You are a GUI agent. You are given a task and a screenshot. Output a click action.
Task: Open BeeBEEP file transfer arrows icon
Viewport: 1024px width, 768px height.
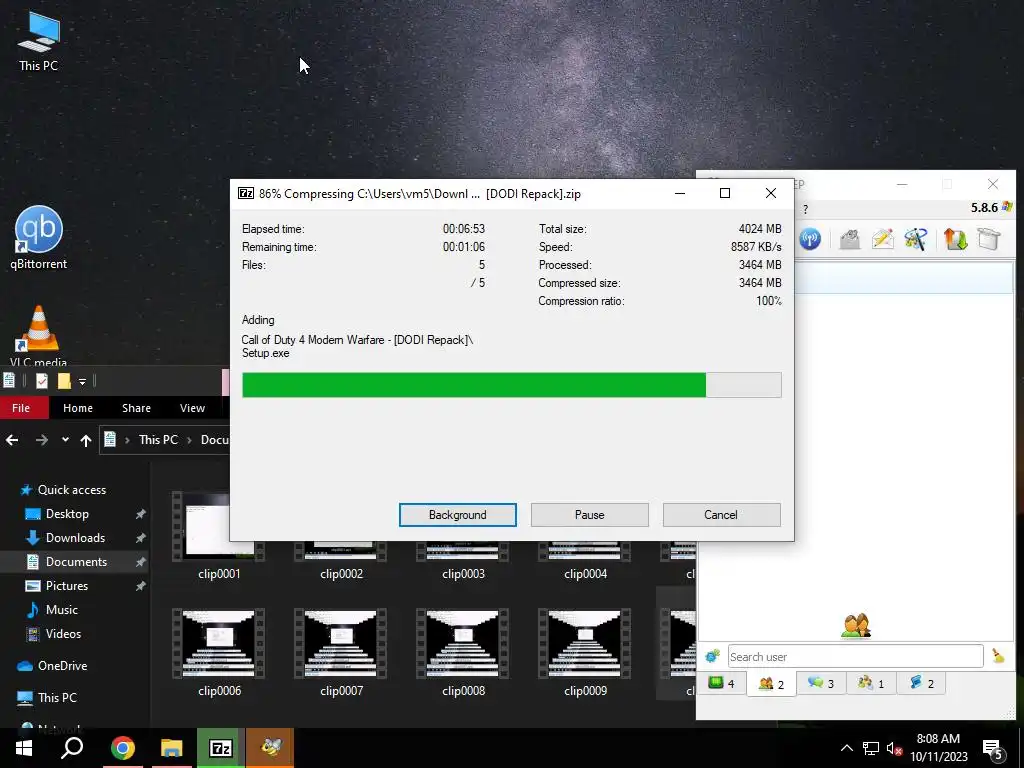(955, 239)
